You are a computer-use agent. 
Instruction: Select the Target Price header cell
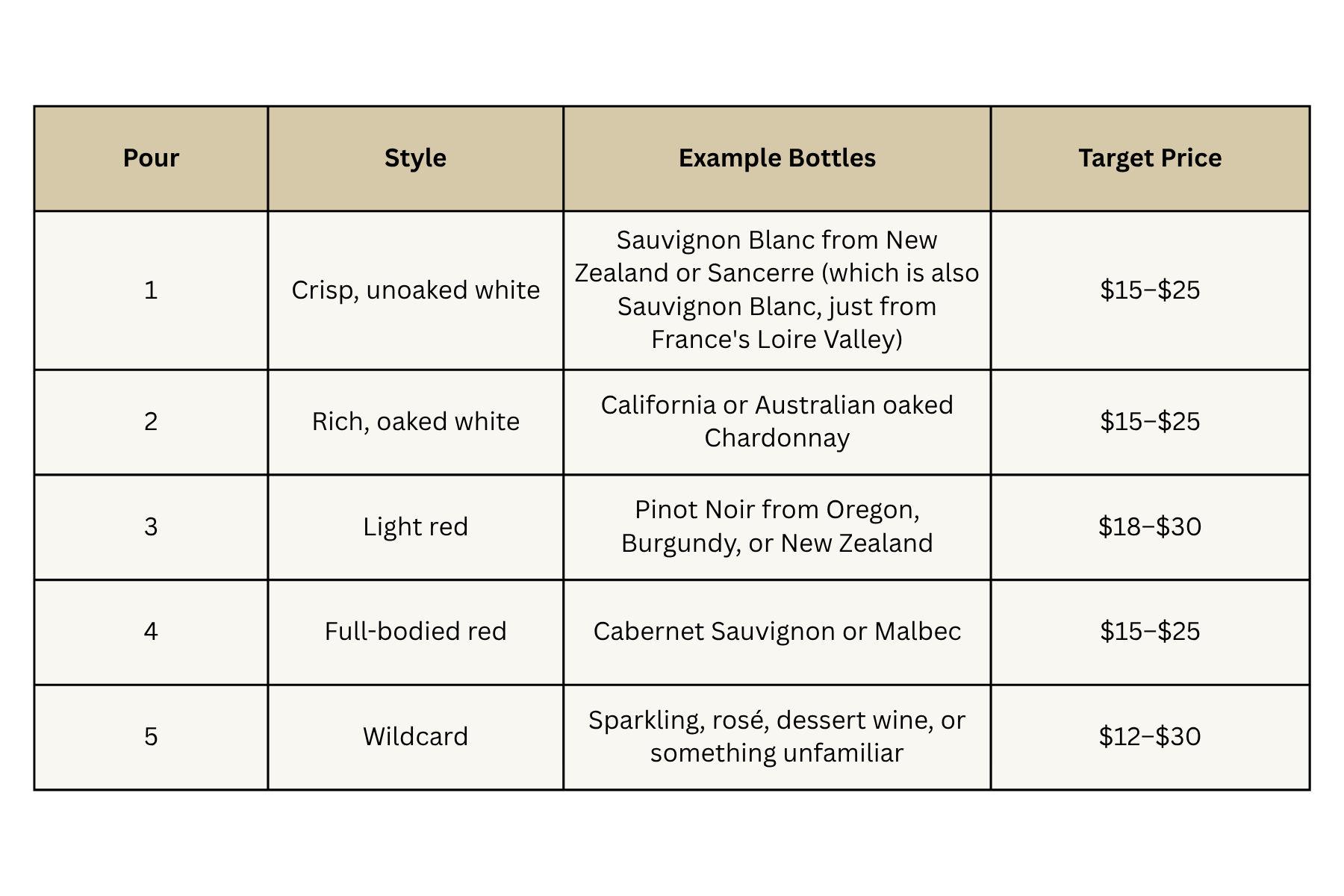(x=1150, y=158)
